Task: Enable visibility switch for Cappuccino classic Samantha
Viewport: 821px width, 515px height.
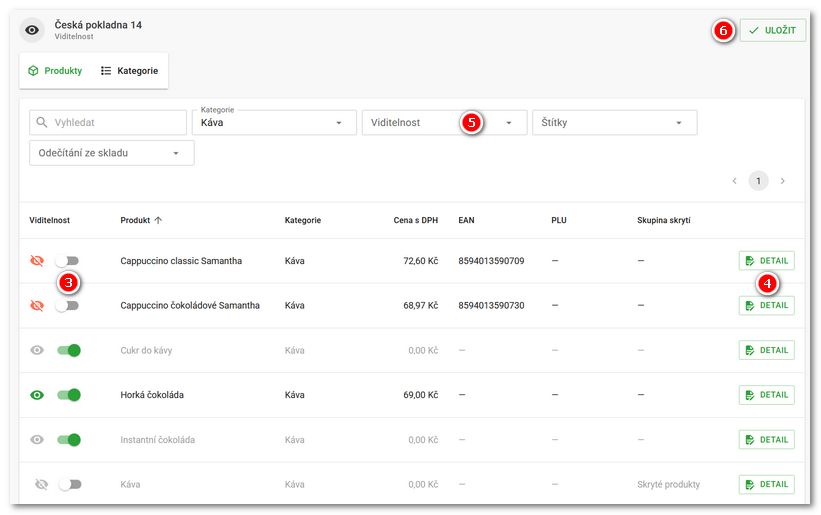Action: (x=68, y=261)
